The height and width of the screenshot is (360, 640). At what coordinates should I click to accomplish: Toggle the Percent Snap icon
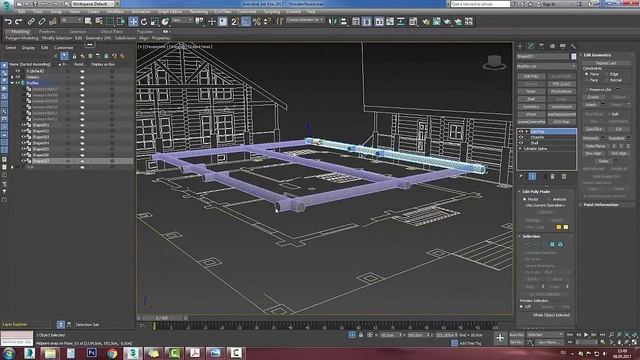pos(256,22)
